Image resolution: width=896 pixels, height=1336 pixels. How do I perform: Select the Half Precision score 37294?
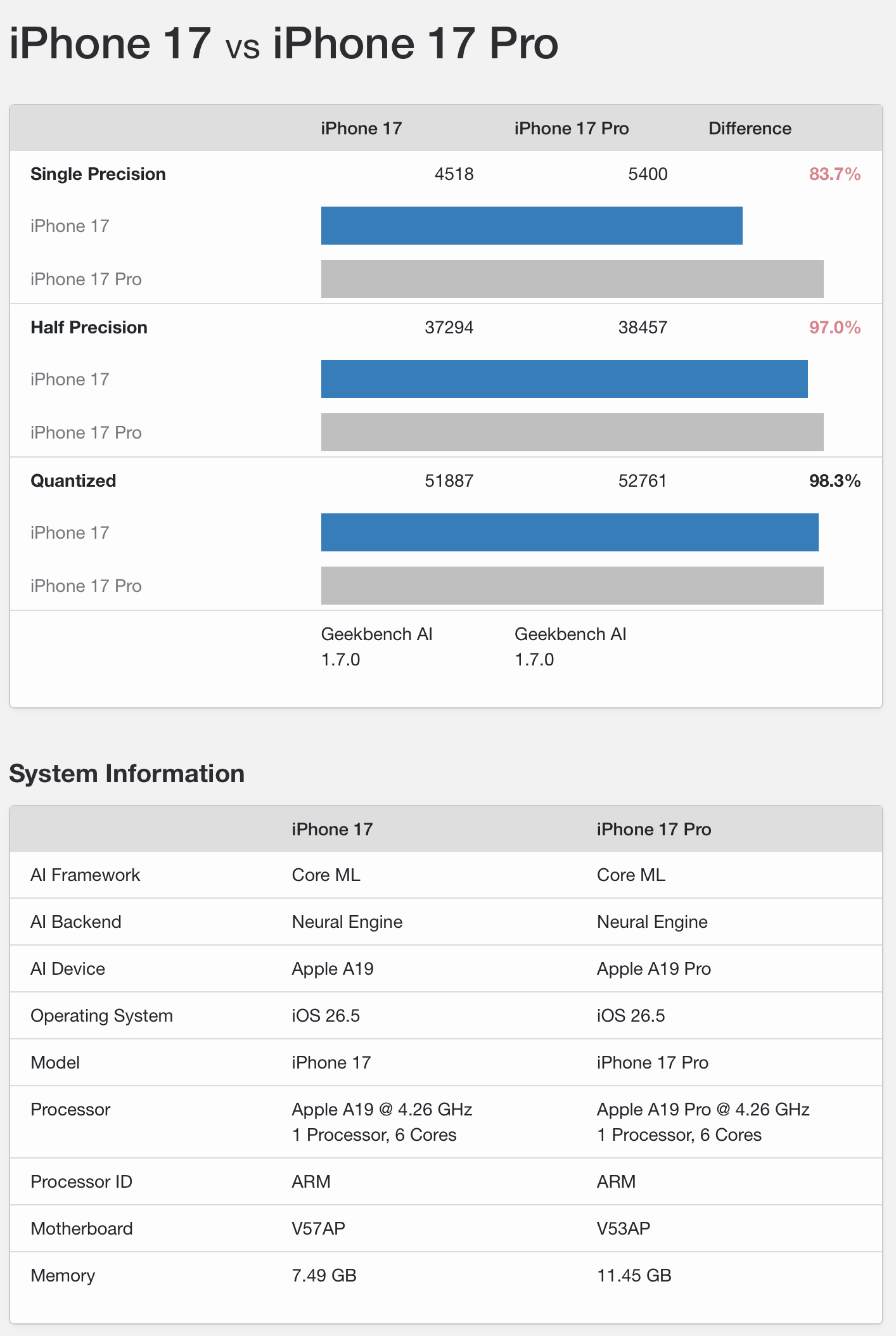click(449, 328)
